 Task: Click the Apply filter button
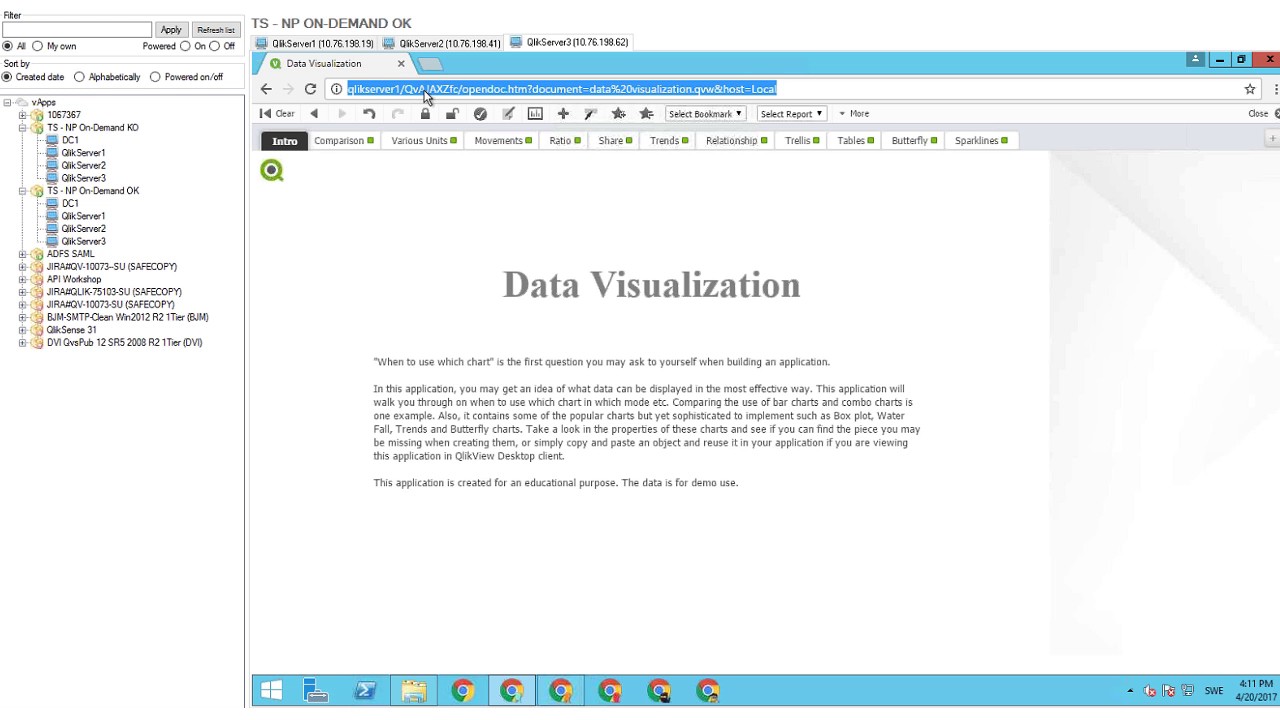(x=171, y=30)
